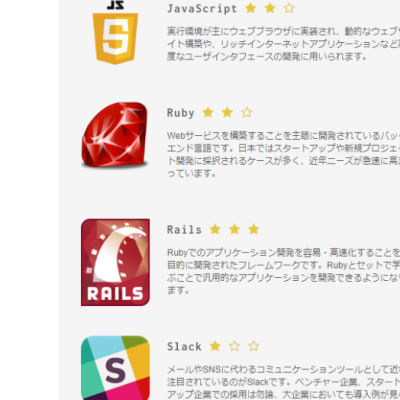Viewport: 400px width, 400px height.
Task: Click the second empty star beside Slack
Action: (x=234, y=346)
